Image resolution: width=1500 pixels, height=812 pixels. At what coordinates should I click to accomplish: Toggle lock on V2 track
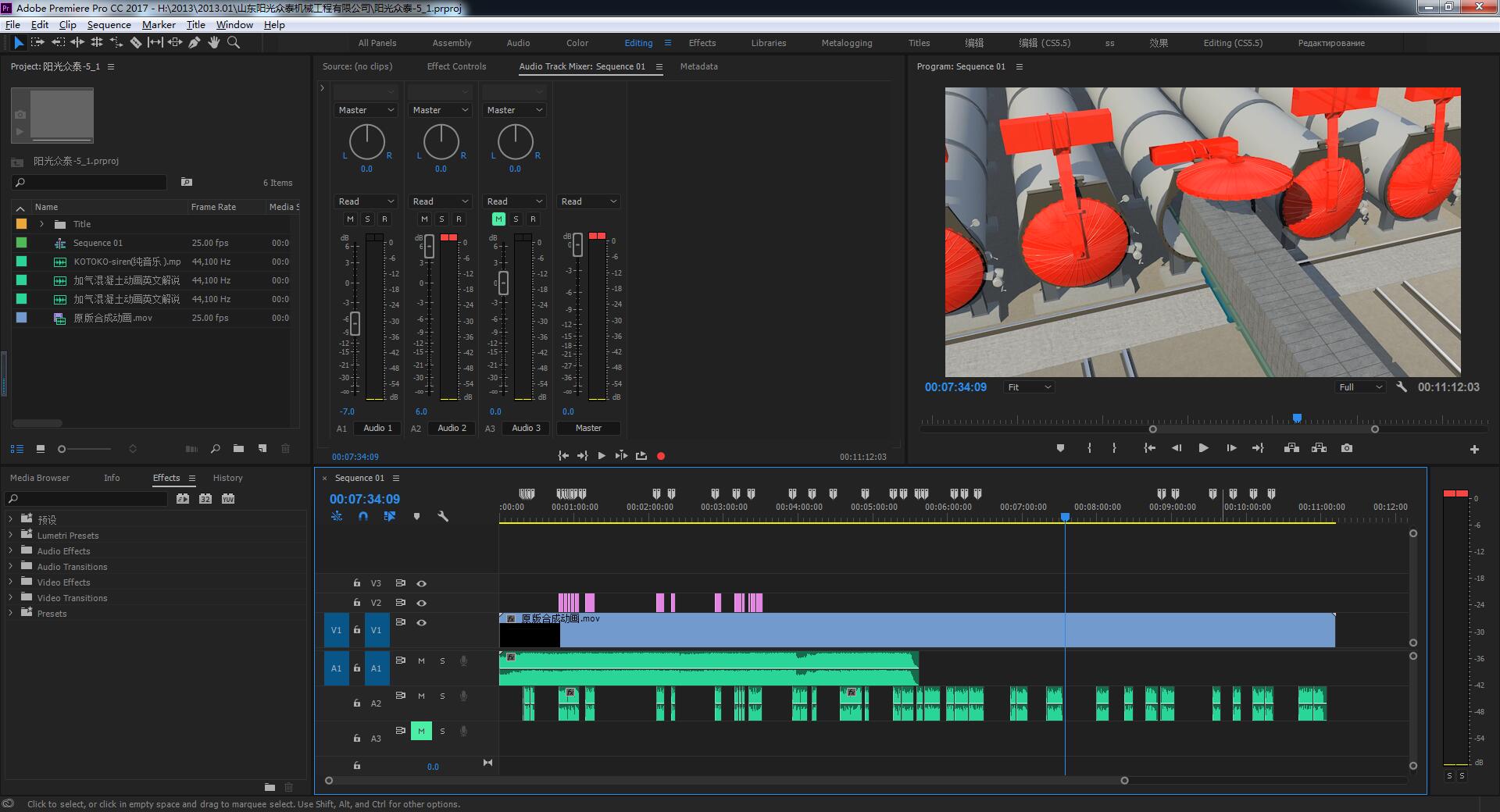(x=356, y=603)
